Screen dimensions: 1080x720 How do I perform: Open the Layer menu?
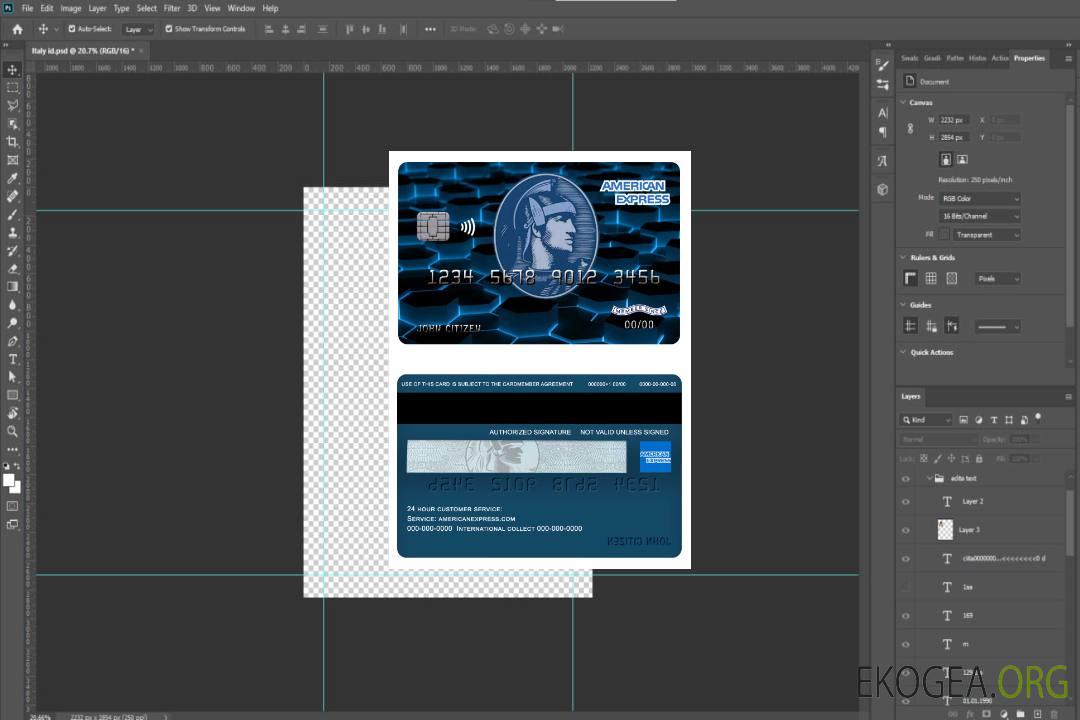97,8
